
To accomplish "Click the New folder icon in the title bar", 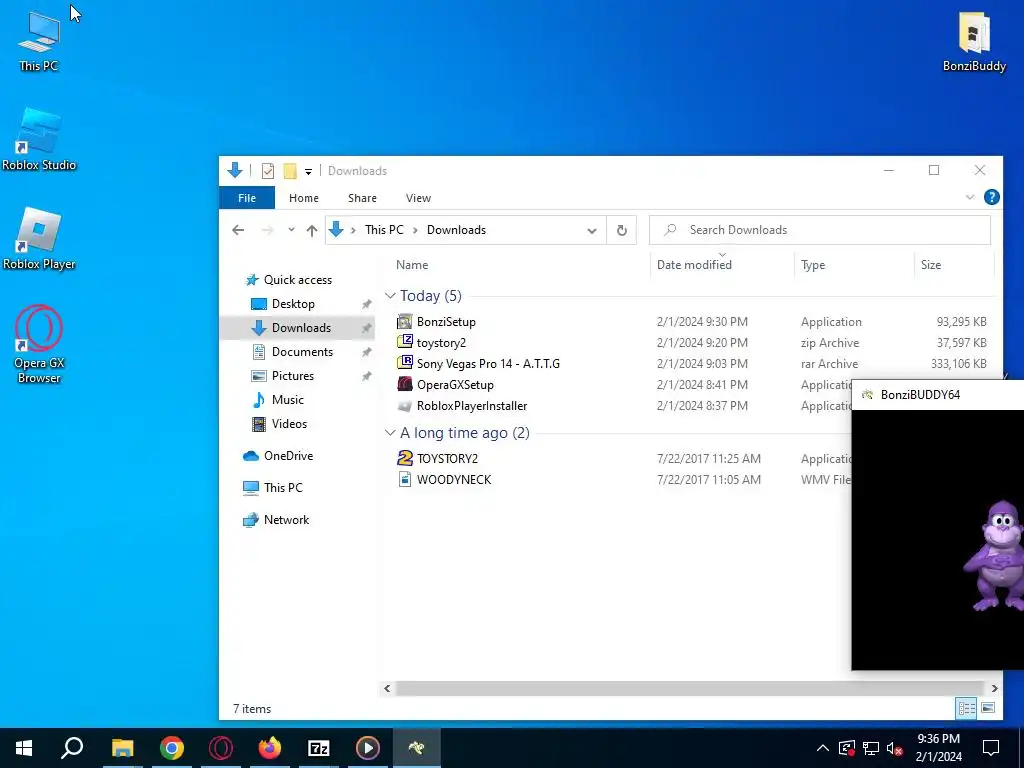I will pyautogui.click(x=290, y=171).
